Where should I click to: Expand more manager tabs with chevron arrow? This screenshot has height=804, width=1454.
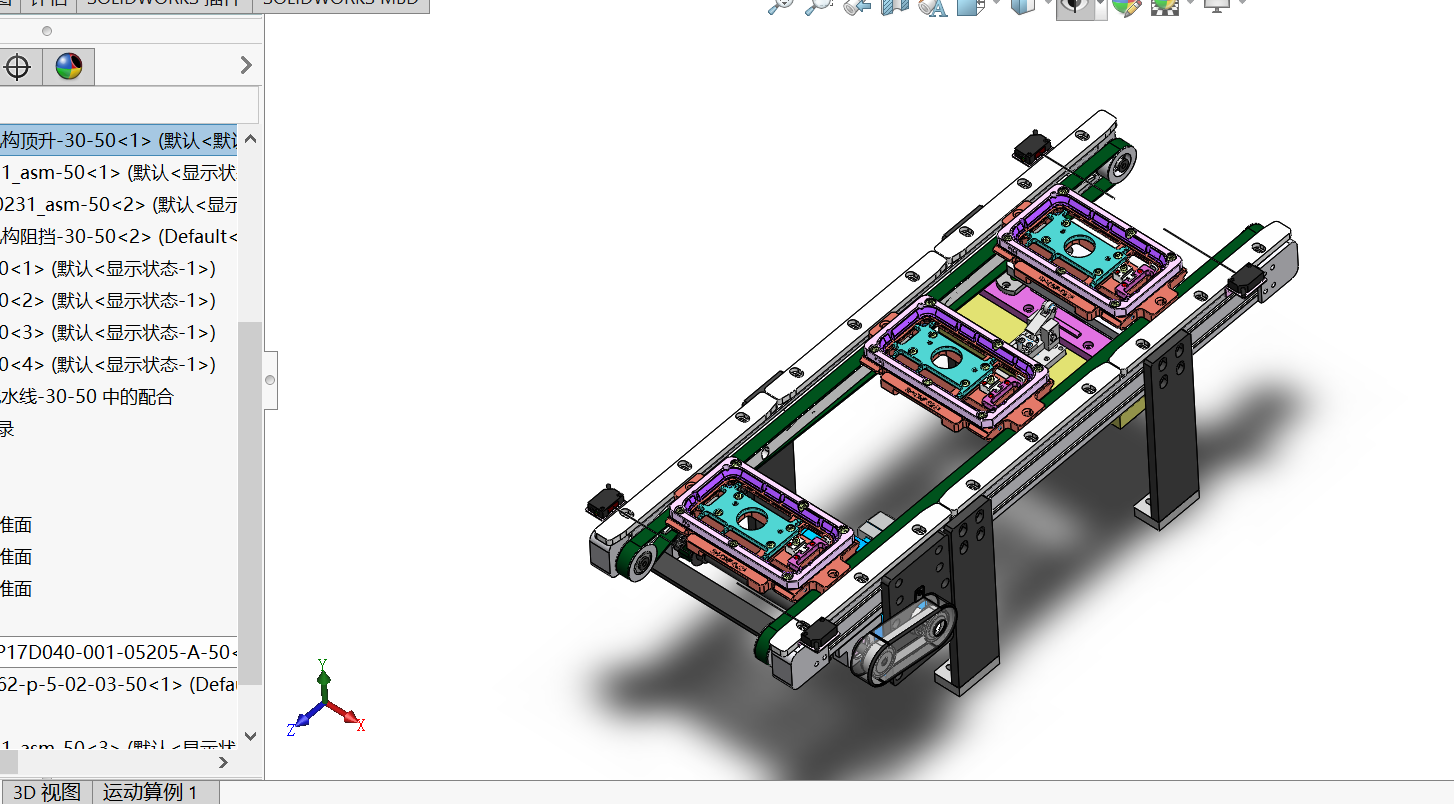[247, 66]
